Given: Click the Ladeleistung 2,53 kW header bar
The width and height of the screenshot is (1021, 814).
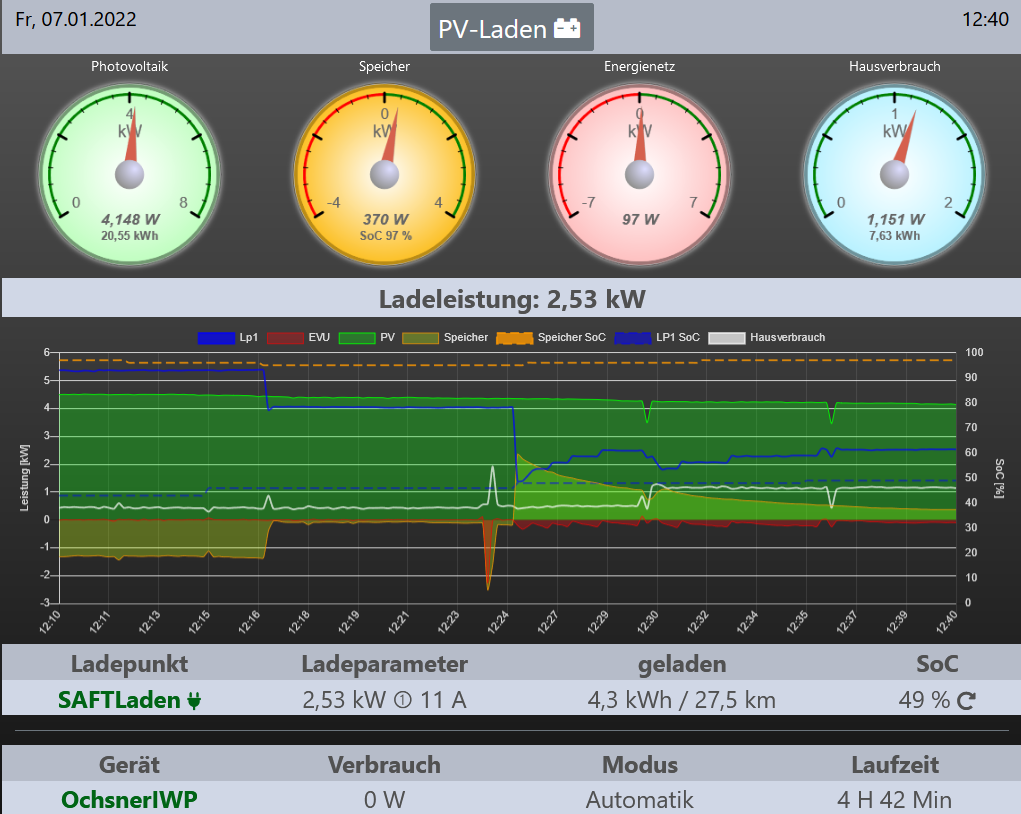Looking at the screenshot, I should click(x=511, y=298).
